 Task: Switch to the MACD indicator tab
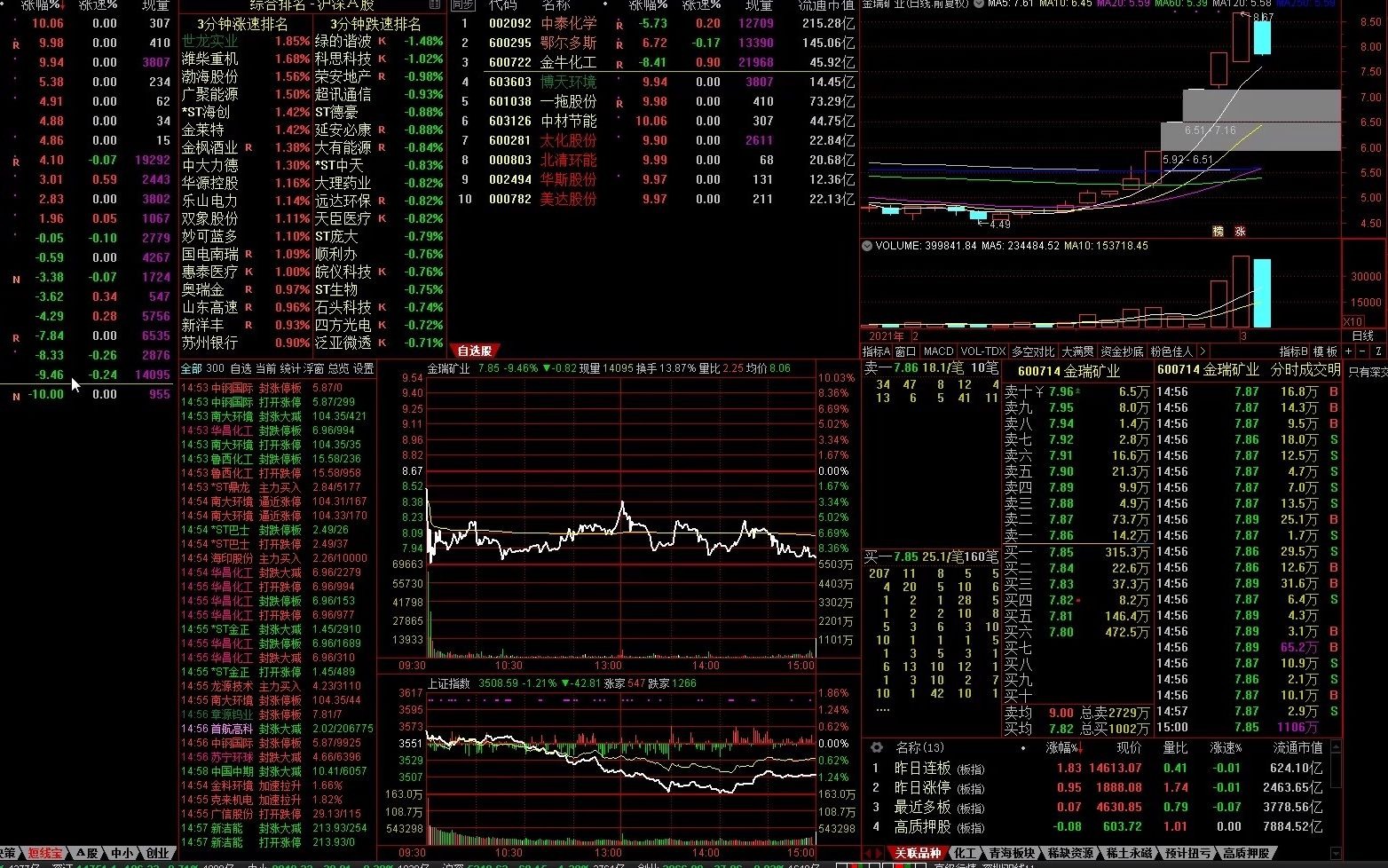(938, 351)
